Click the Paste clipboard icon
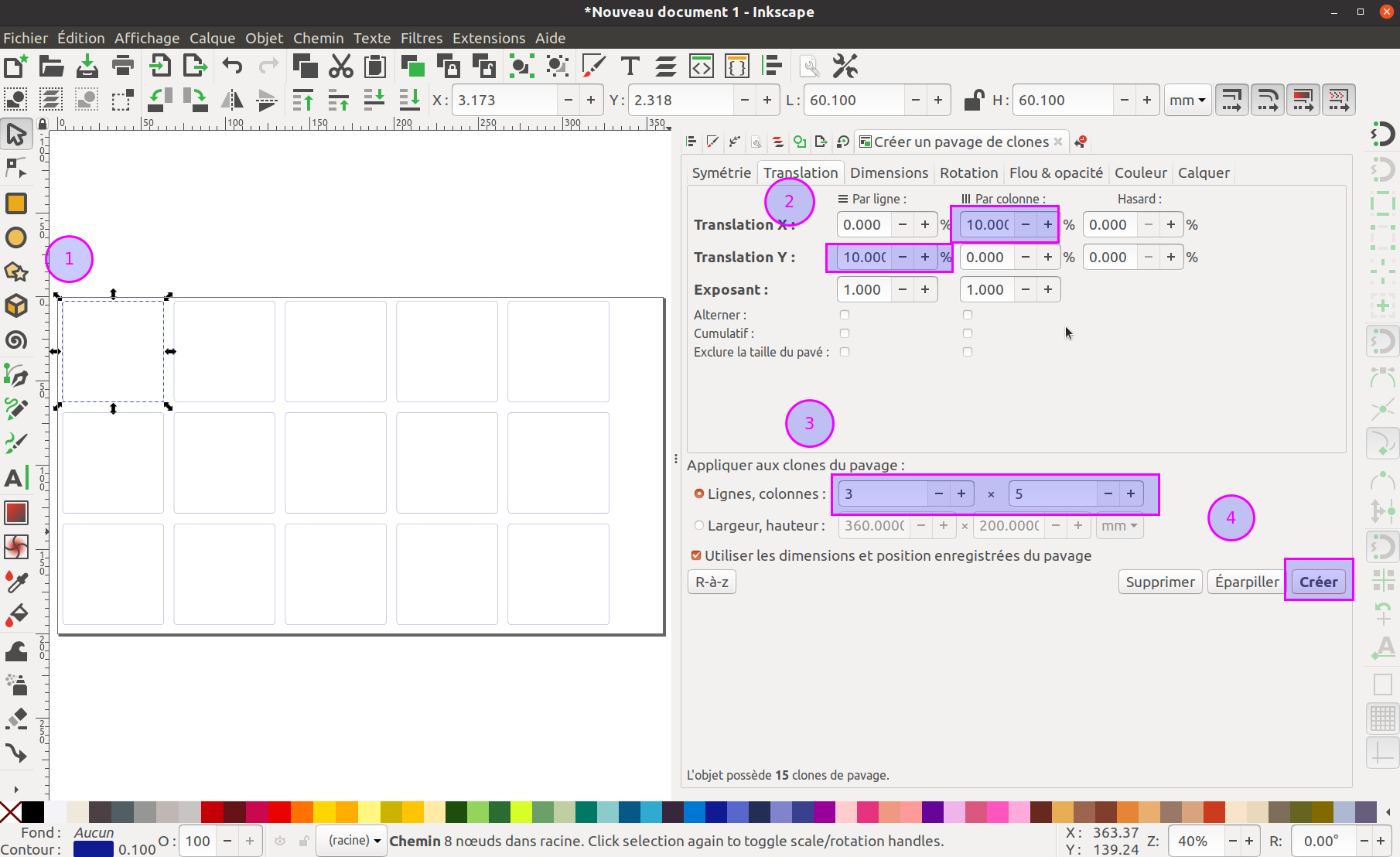The height and width of the screenshot is (857, 1400). 375,66
